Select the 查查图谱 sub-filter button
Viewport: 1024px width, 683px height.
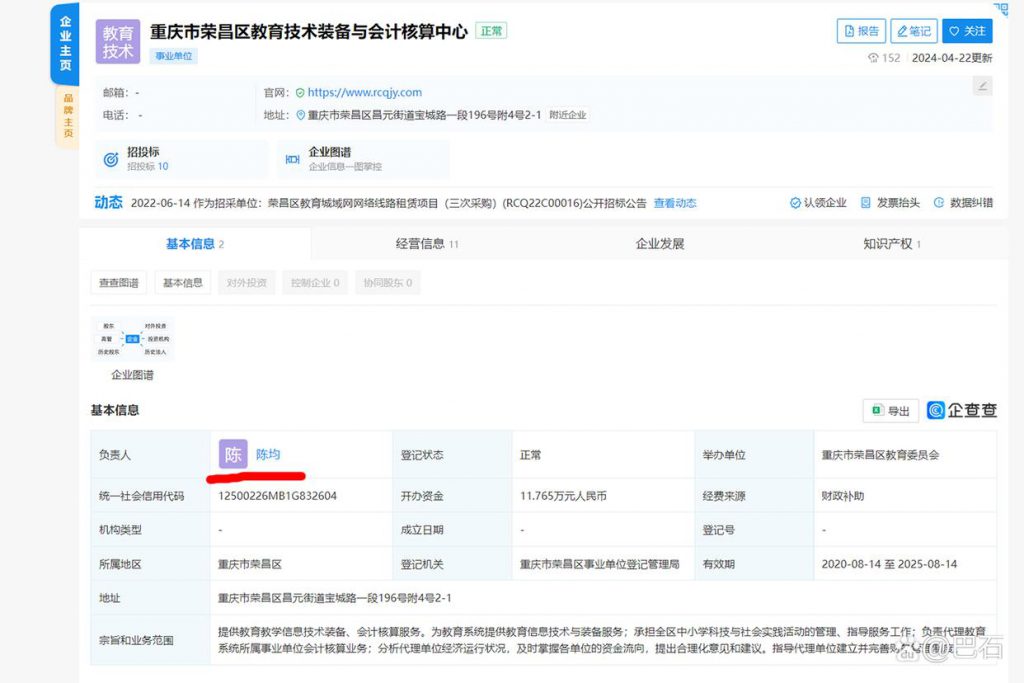[x=118, y=283]
